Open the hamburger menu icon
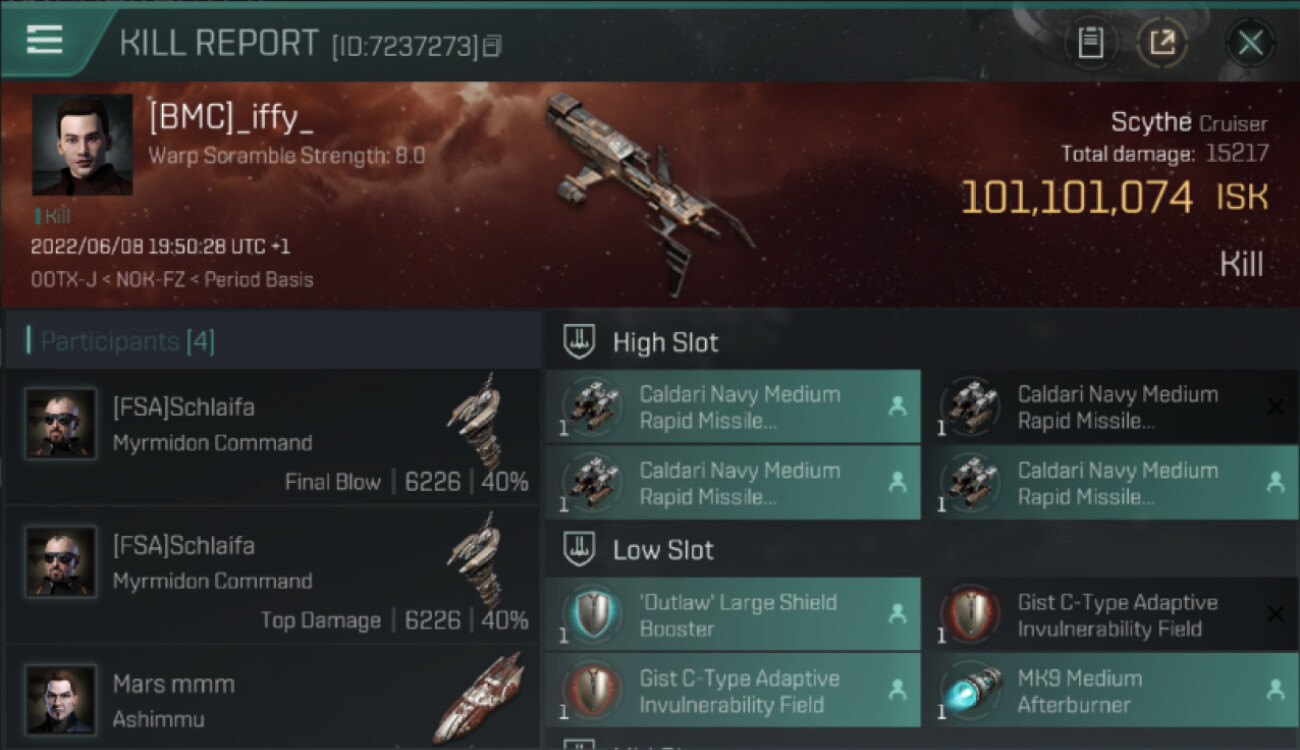Viewport: 1300px width, 750px height. [45, 40]
